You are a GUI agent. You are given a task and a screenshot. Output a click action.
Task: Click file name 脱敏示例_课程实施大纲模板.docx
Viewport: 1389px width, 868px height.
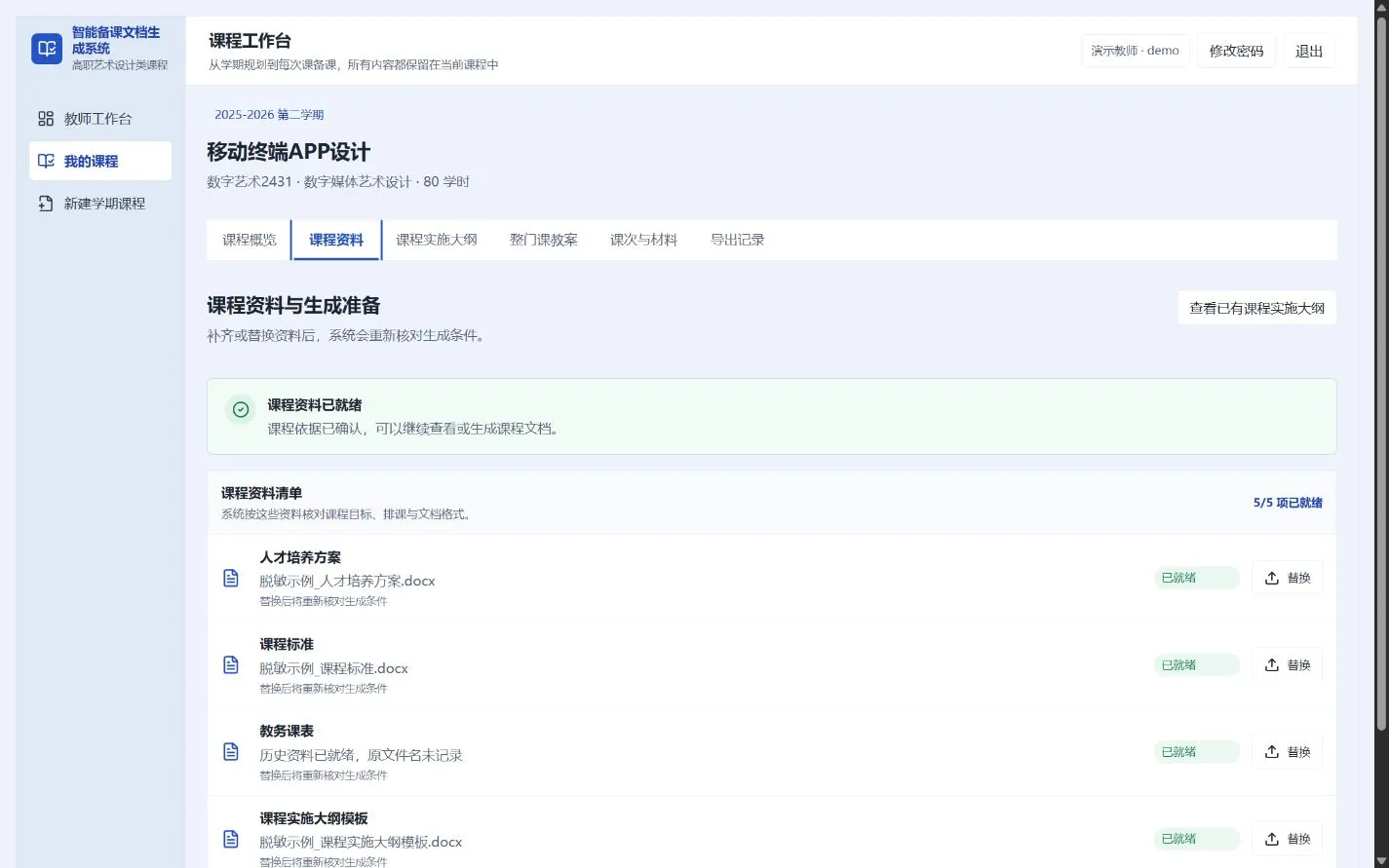[x=361, y=842]
